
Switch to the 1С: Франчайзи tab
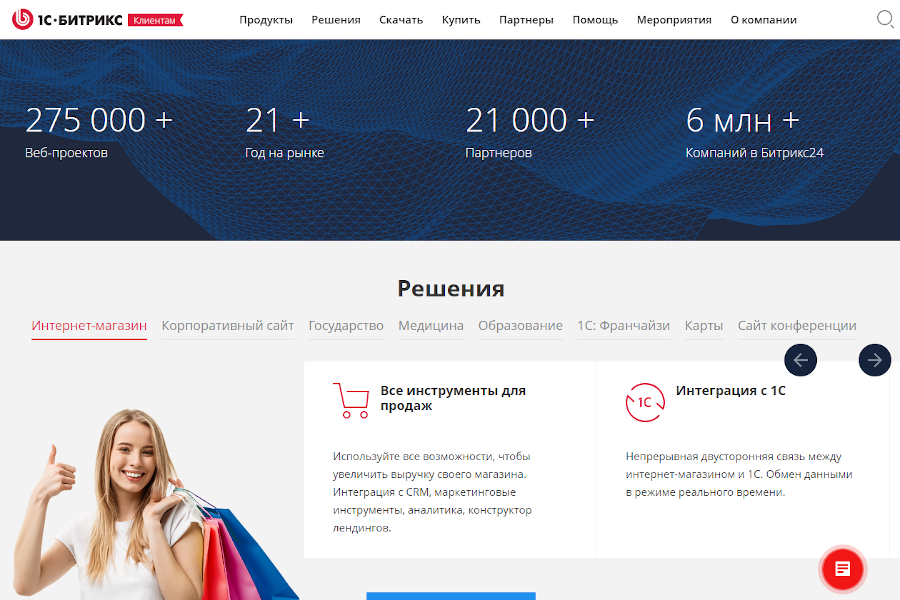click(x=623, y=326)
